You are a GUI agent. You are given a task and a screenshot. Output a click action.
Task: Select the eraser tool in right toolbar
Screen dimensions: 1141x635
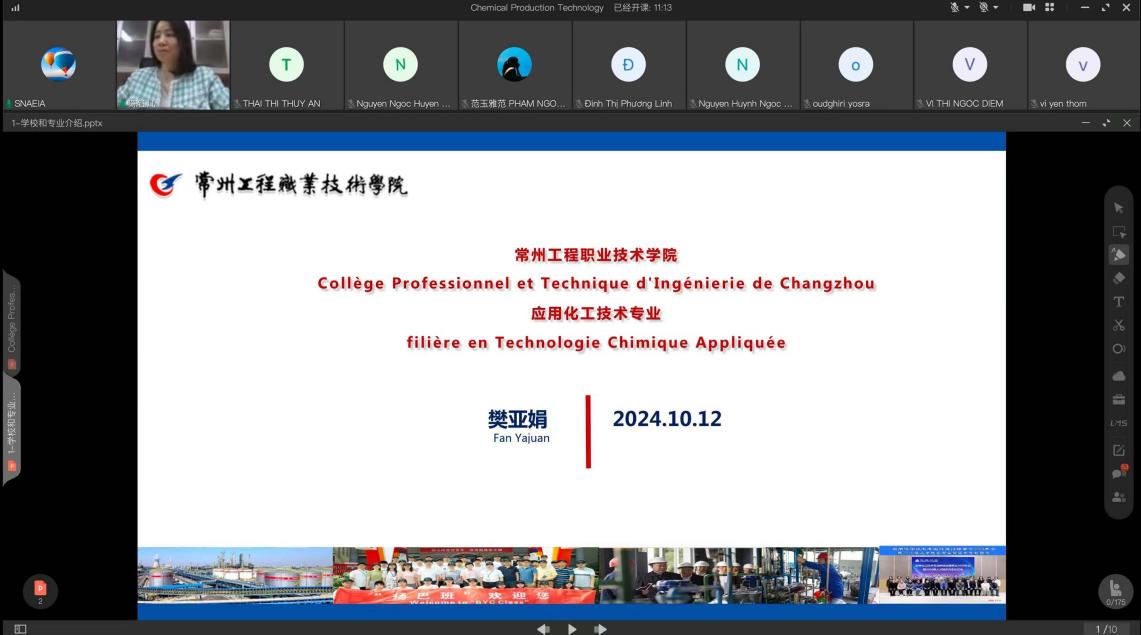point(1119,278)
